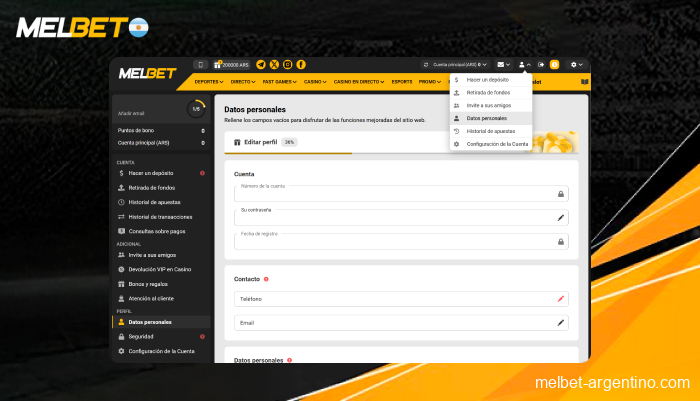
Task: Expand the PROMO menu
Action: pyautogui.click(x=430, y=82)
